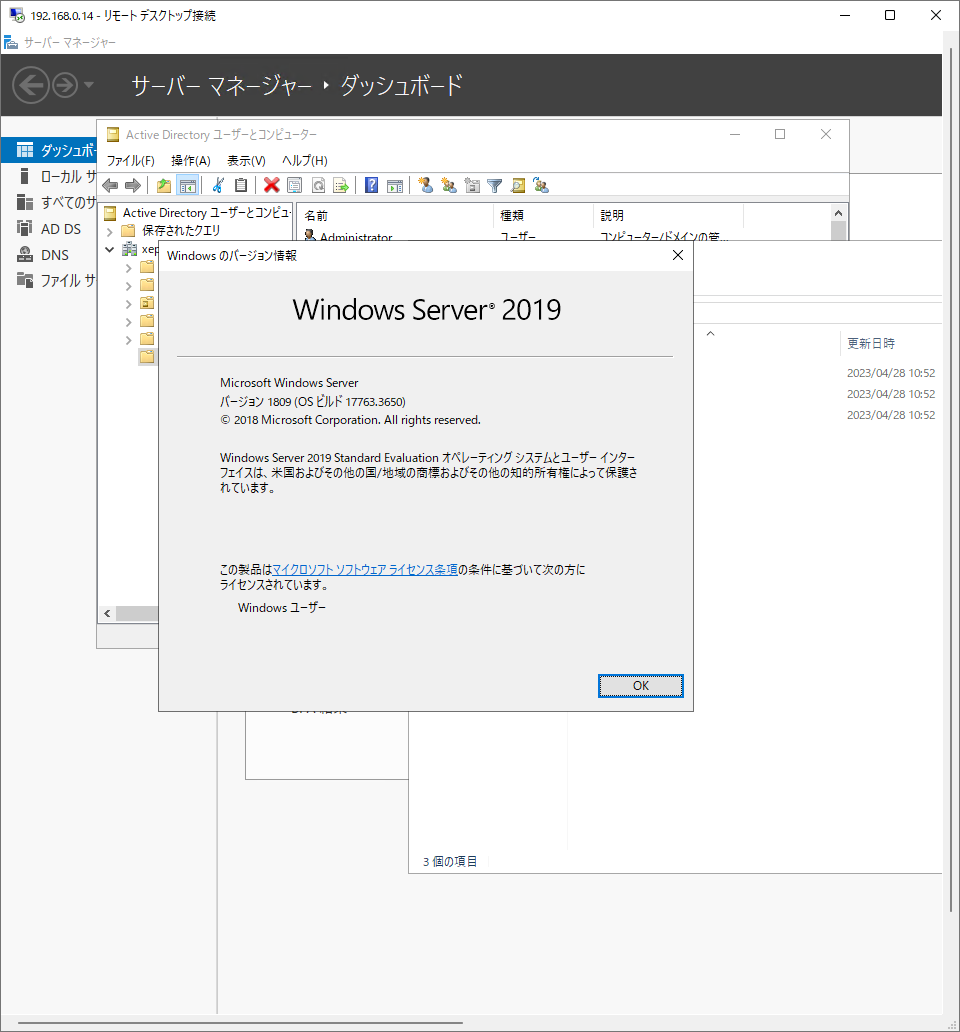Click the Back arrow in the AD toolbar
Viewport: 960px width, 1032px height.
pyautogui.click(x=111, y=186)
